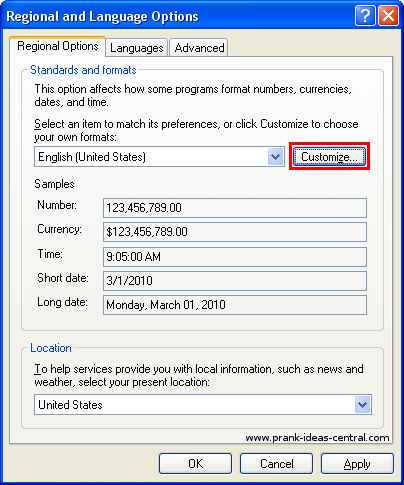Click the Currency sample field

coord(235,232)
